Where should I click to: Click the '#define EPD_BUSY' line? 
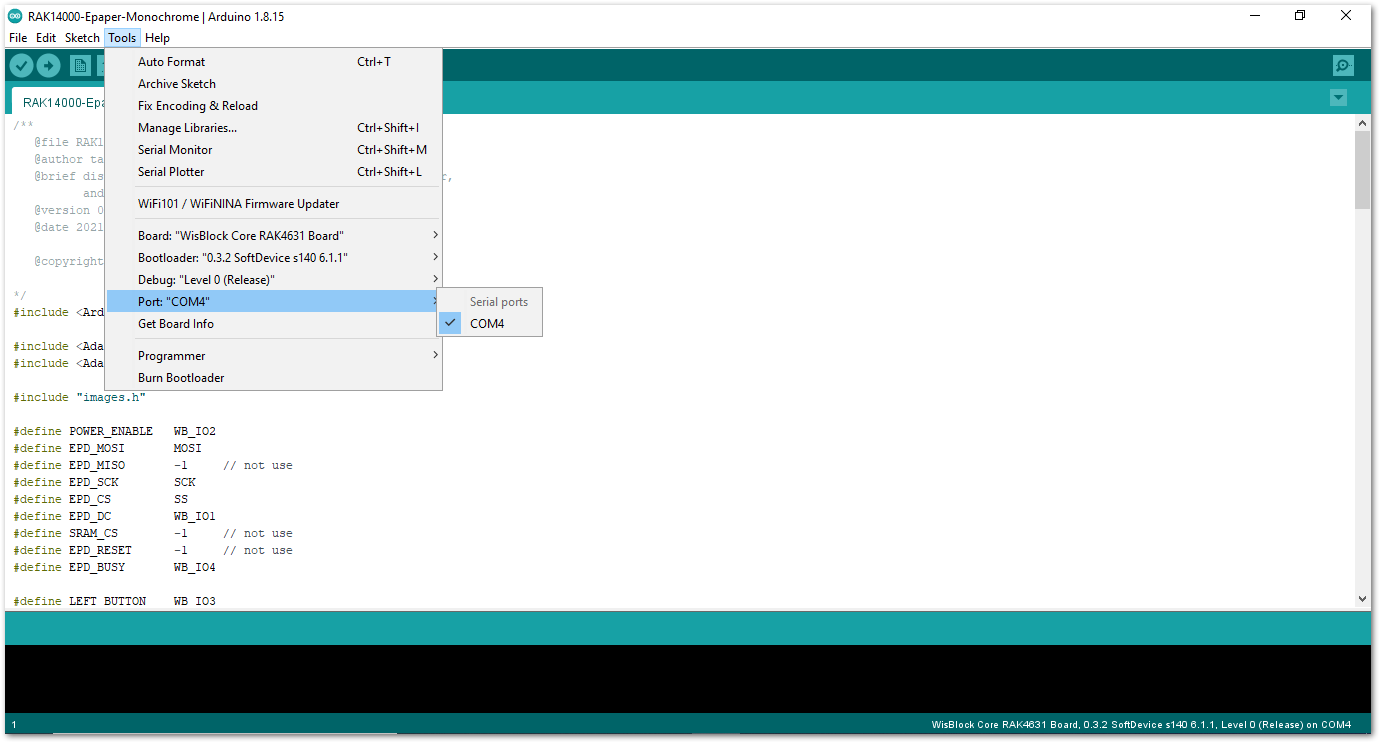click(114, 568)
